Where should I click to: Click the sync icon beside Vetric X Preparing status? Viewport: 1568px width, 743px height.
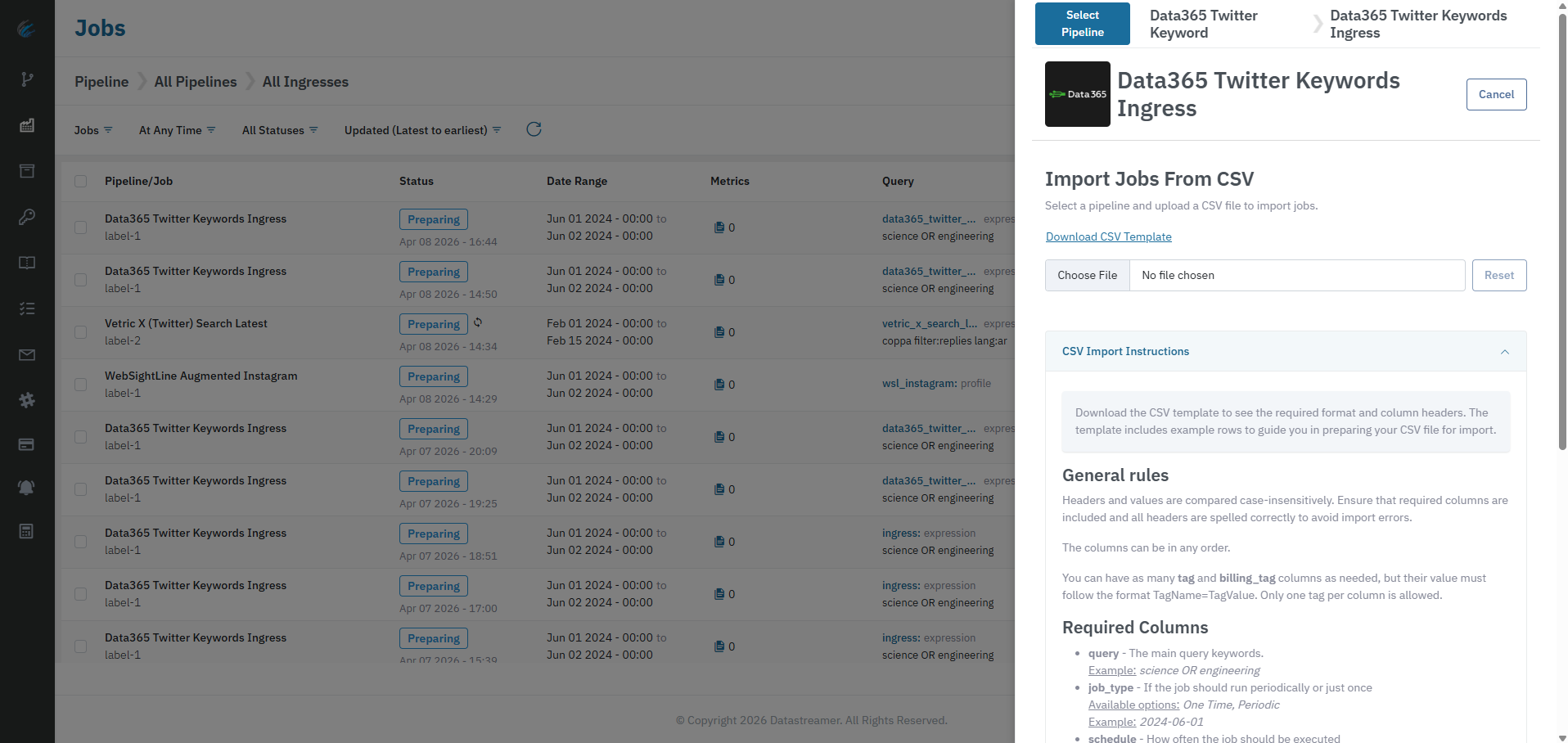pyautogui.click(x=478, y=322)
